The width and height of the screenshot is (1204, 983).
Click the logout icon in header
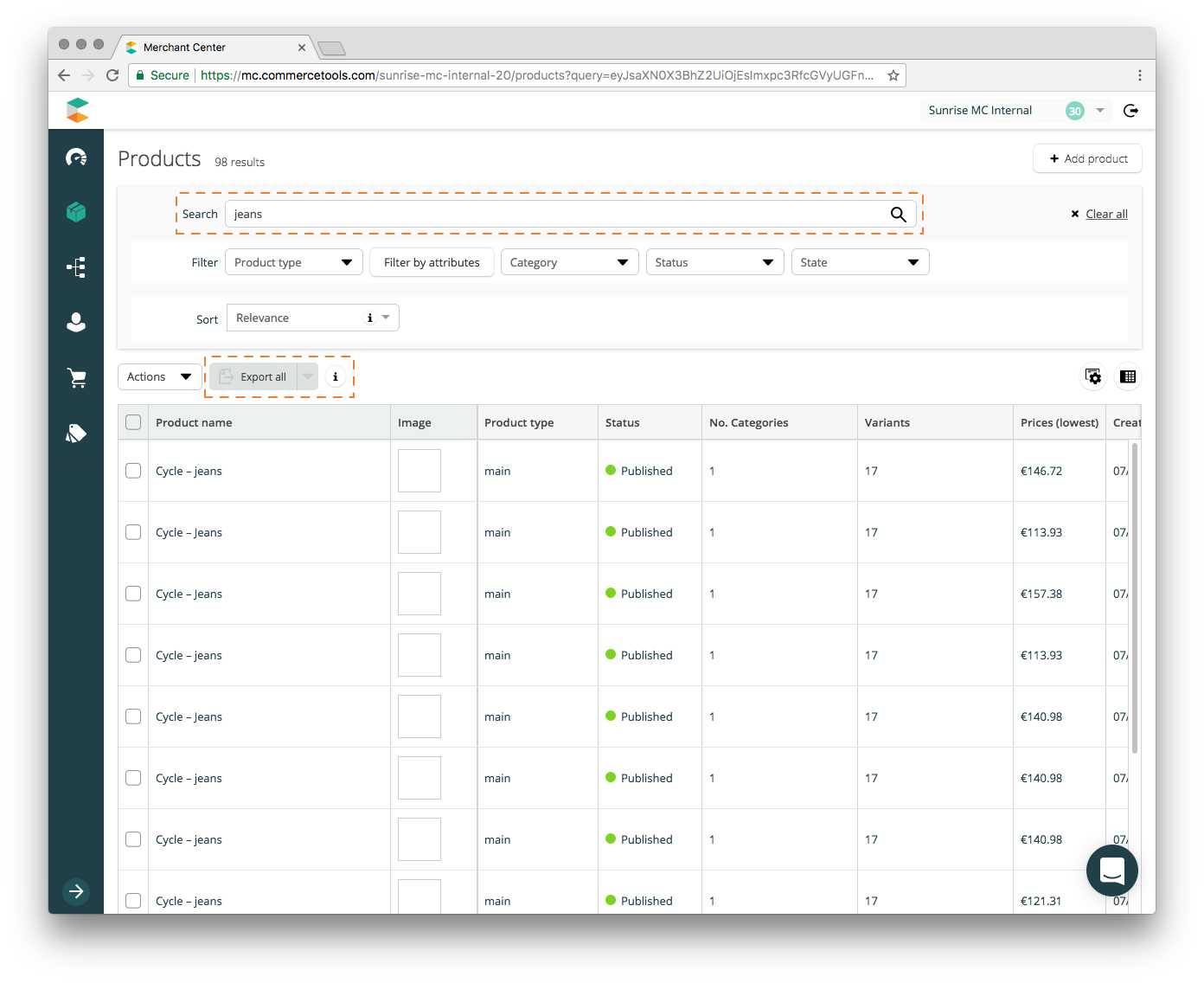(x=1130, y=111)
